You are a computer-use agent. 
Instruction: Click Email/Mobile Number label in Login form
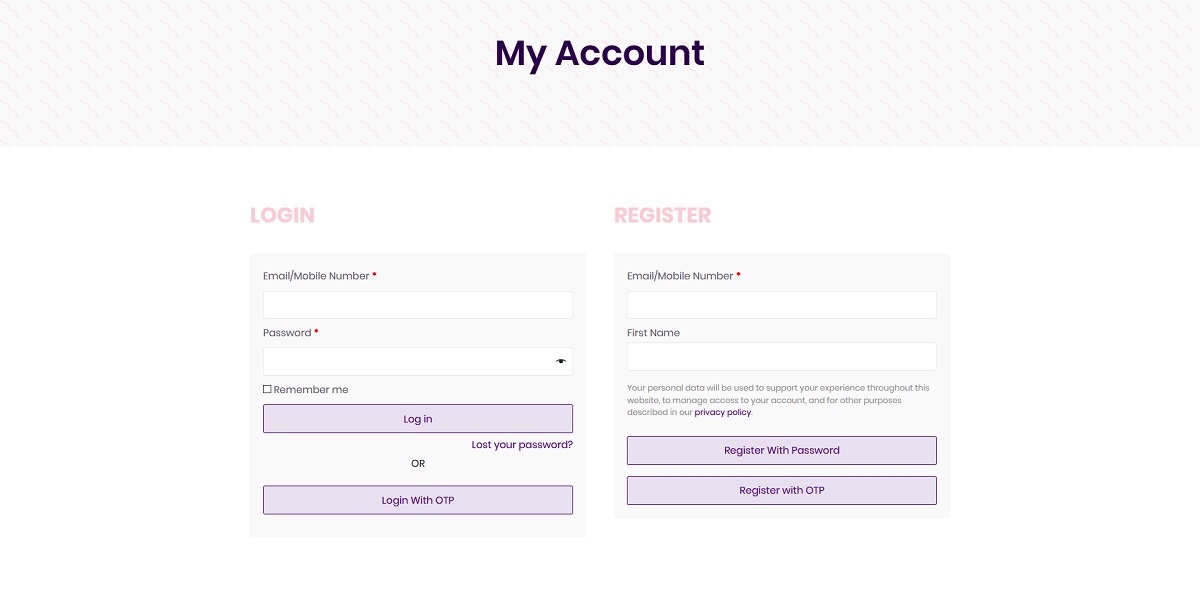click(x=316, y=276)
